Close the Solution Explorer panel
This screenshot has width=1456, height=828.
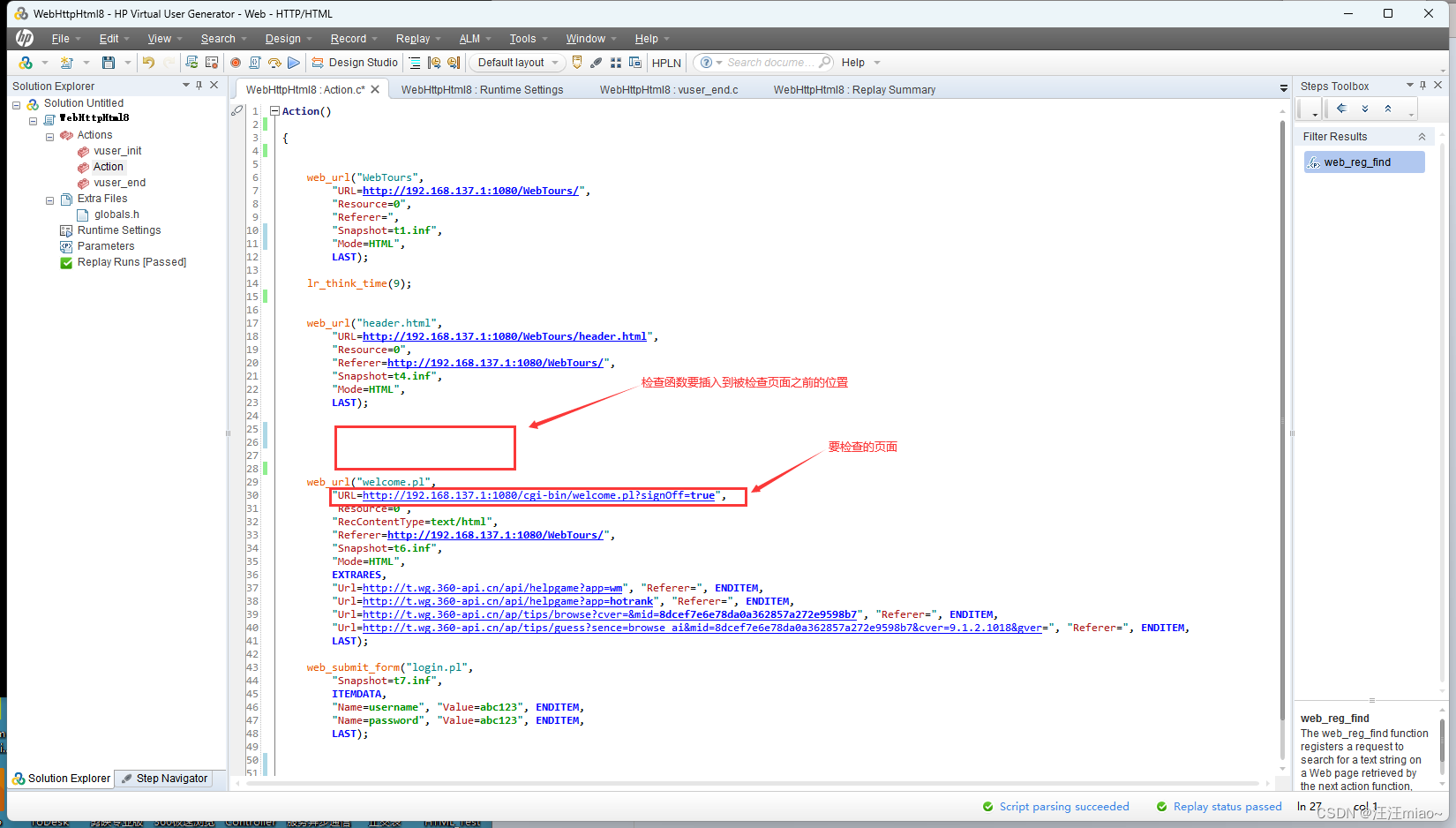[214, 86]
